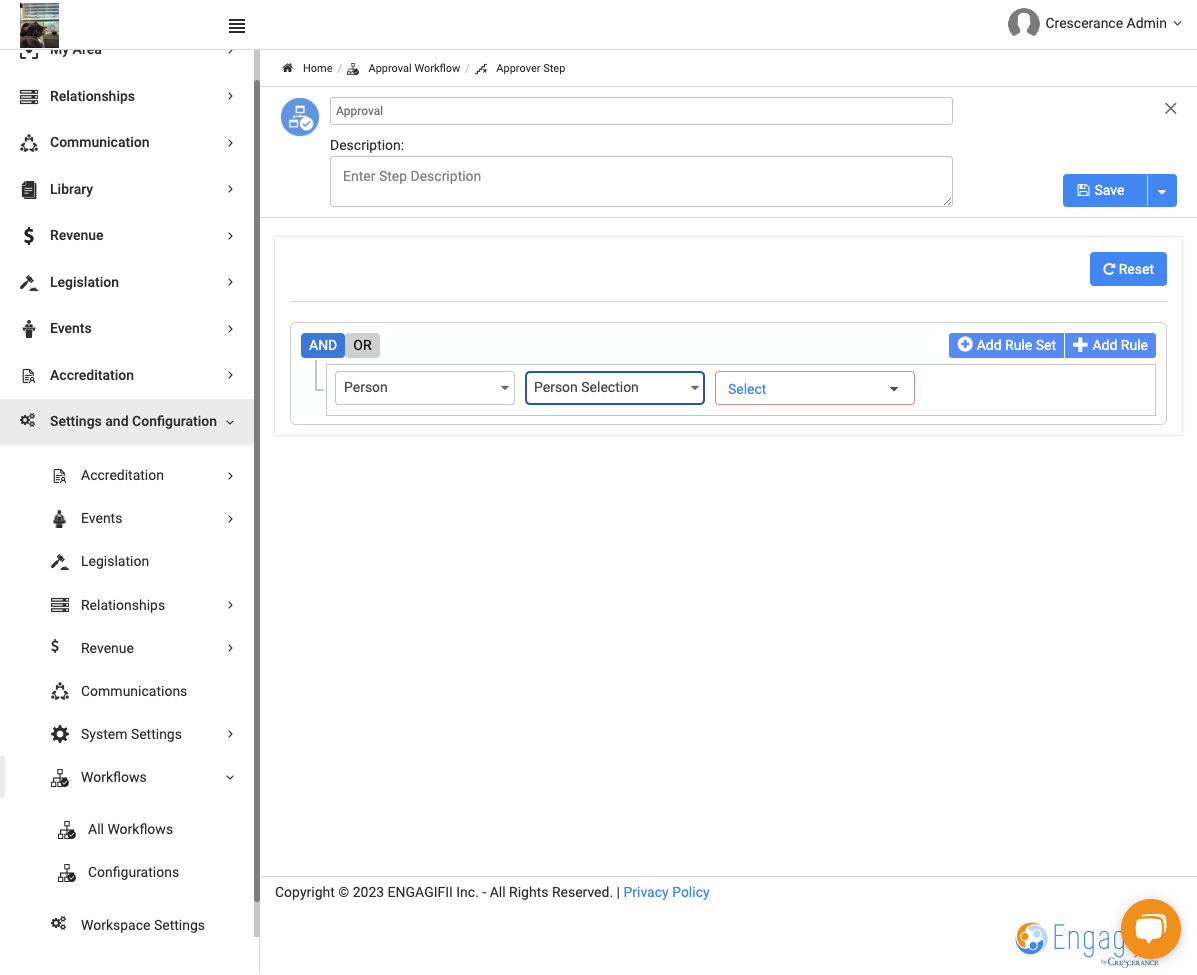
Task: Open the Save button dropdown arrow
Action: tap(1162, 191)
